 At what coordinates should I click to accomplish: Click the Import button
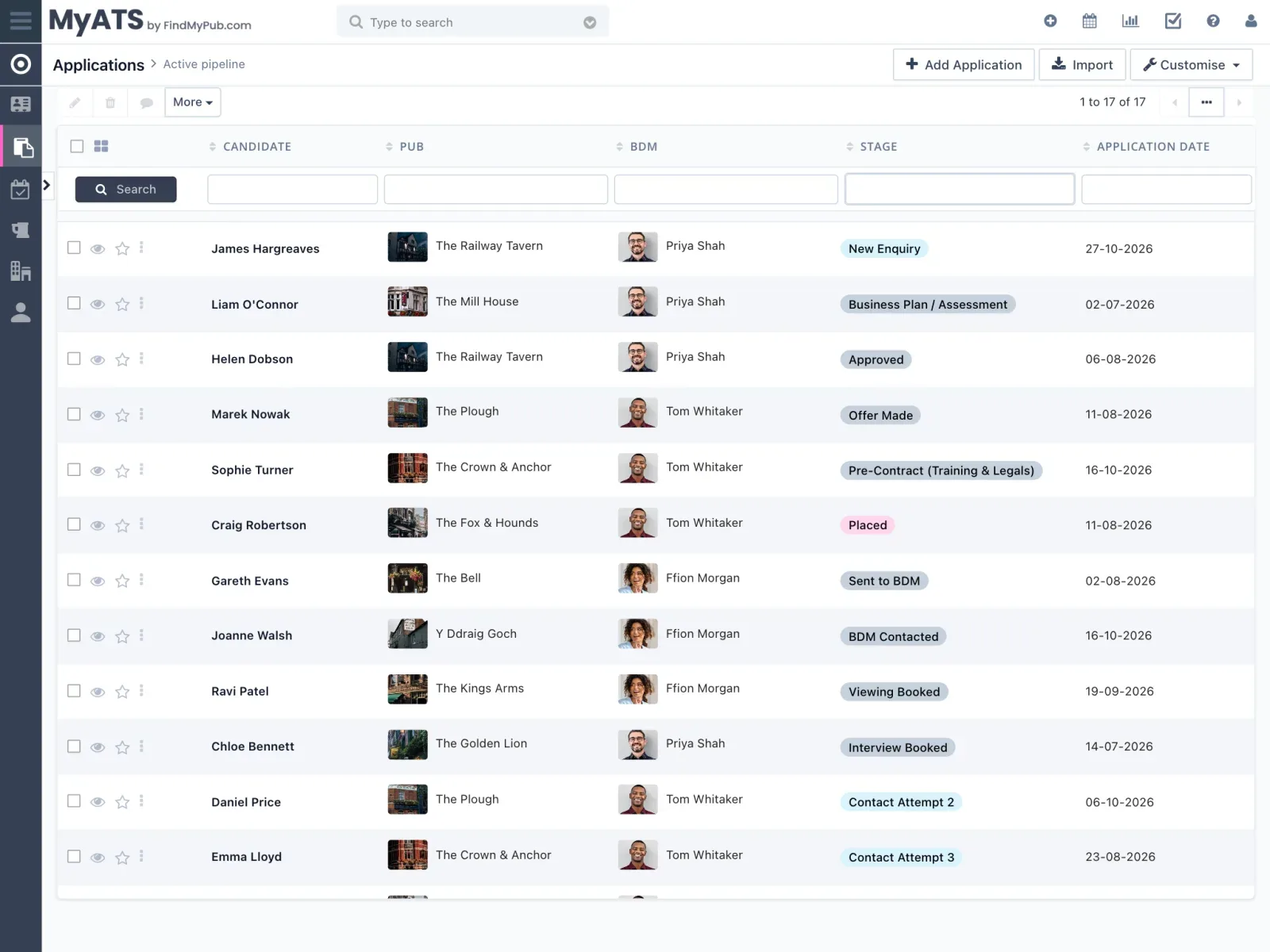point(1083,65)
